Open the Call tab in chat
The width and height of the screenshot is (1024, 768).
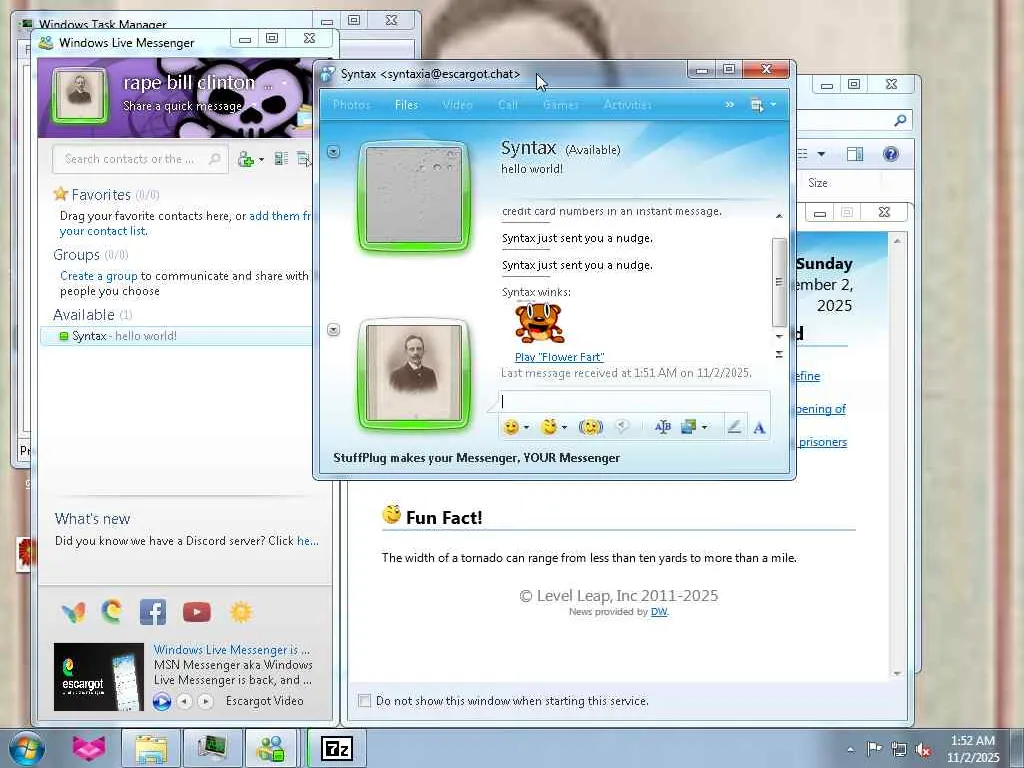pos(508,104)
